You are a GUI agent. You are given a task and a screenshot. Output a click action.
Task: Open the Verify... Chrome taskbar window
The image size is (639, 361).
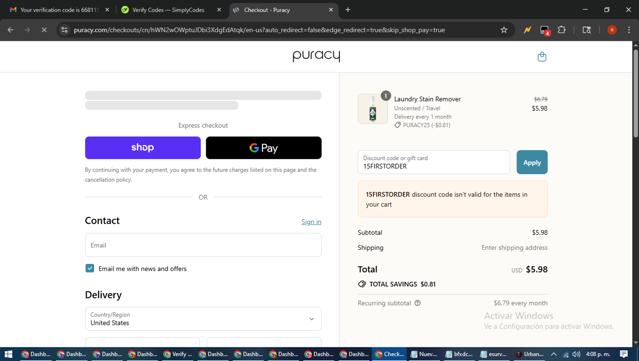(x=178, y=354)
